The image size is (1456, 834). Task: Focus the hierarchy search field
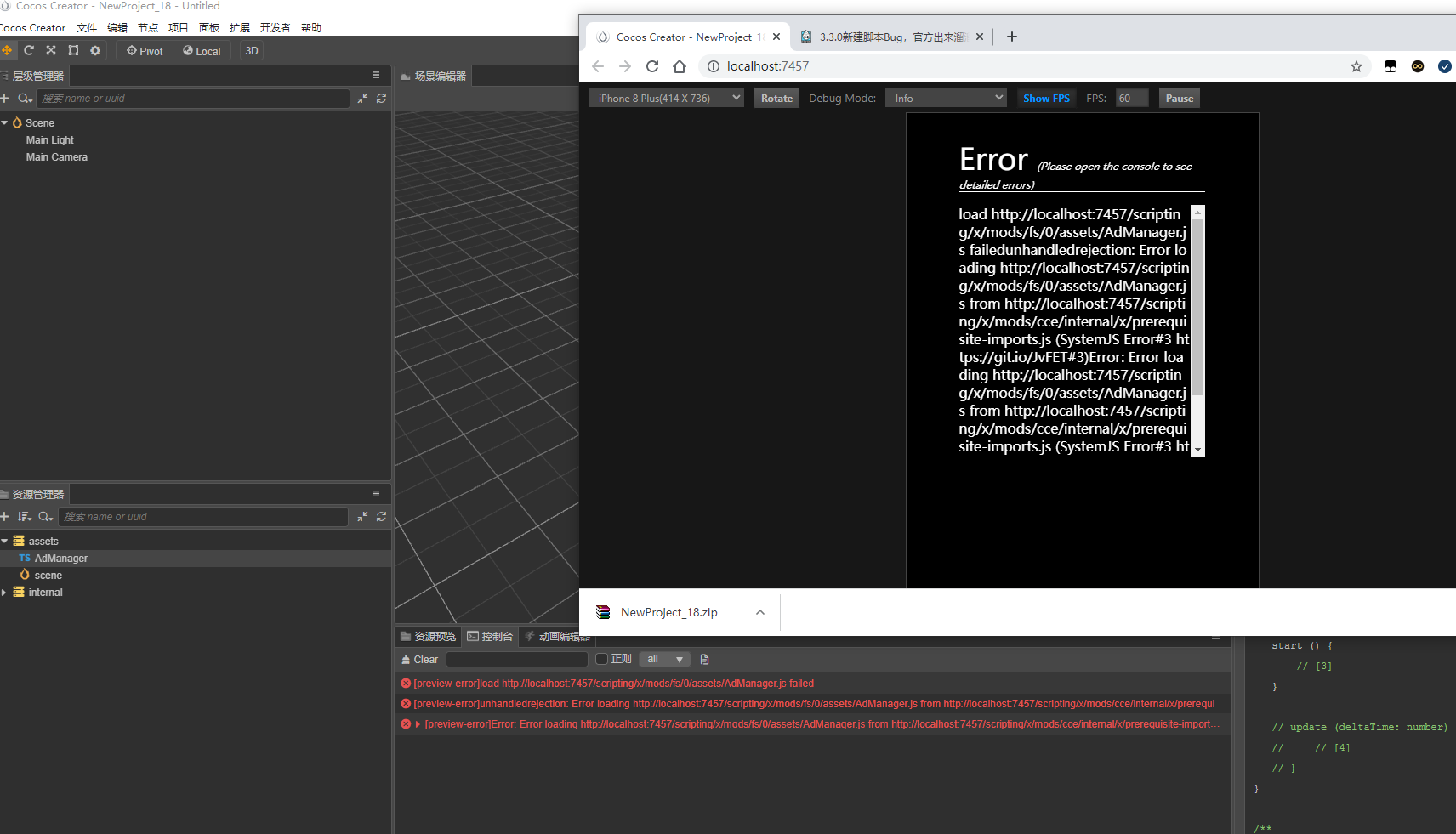(x=193, y=99)
